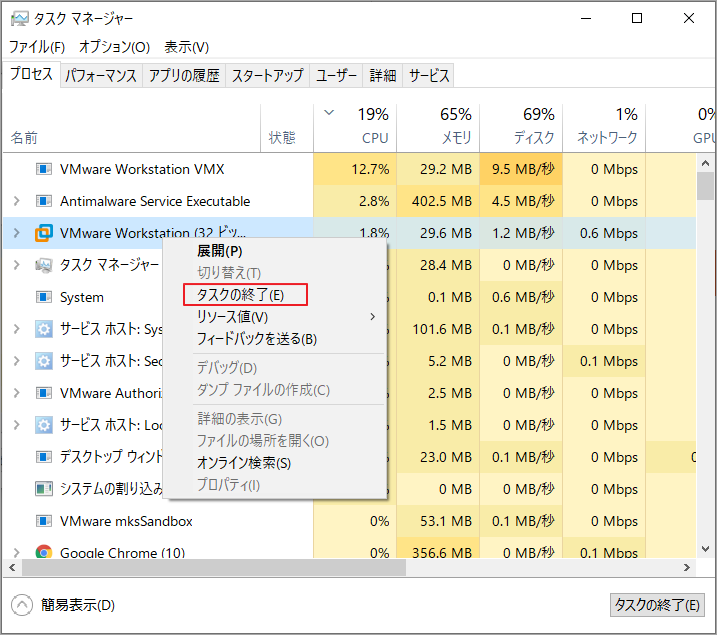717x635 pixels.
Task: Click the デスクトップ ウィンドウ process icon
Action: click(43, 457)
